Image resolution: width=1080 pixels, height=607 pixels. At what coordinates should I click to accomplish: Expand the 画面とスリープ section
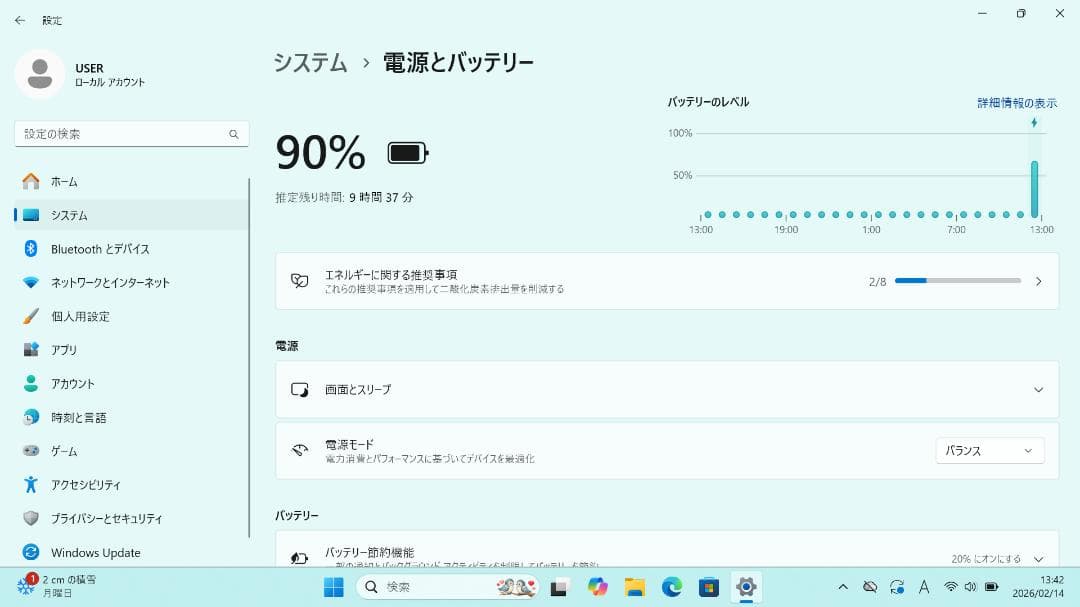click(665, 390)
